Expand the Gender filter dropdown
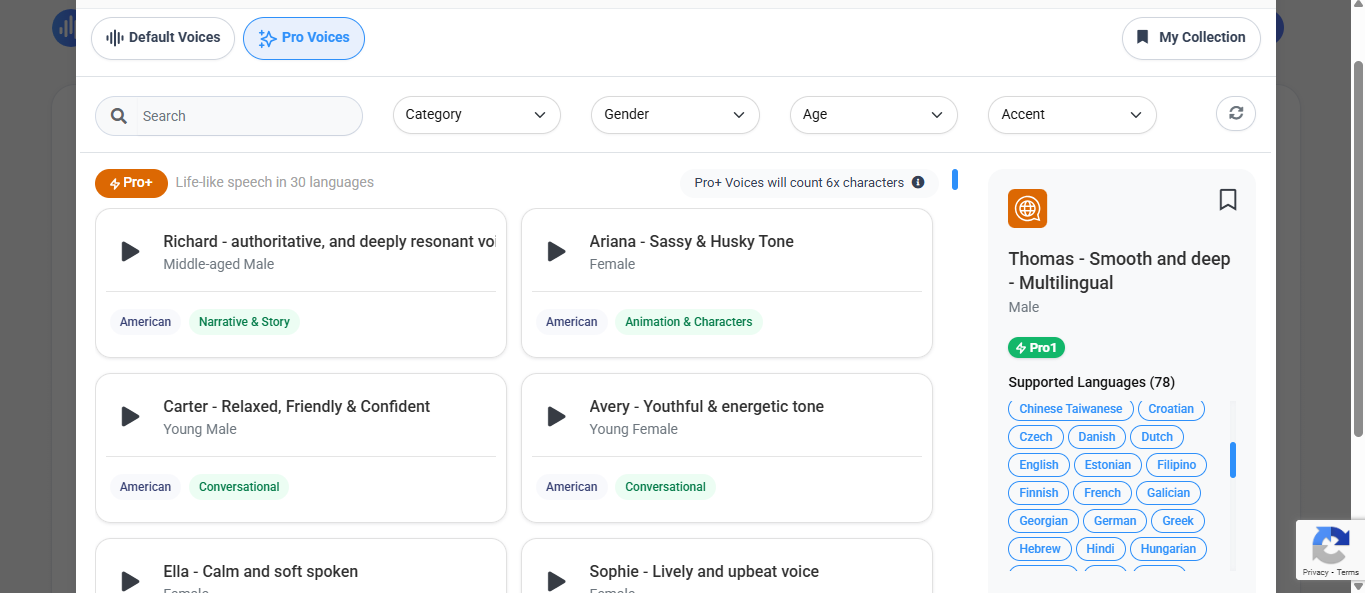The width and height of the screenshot is (1365, 593). click(x=675, y=115)
